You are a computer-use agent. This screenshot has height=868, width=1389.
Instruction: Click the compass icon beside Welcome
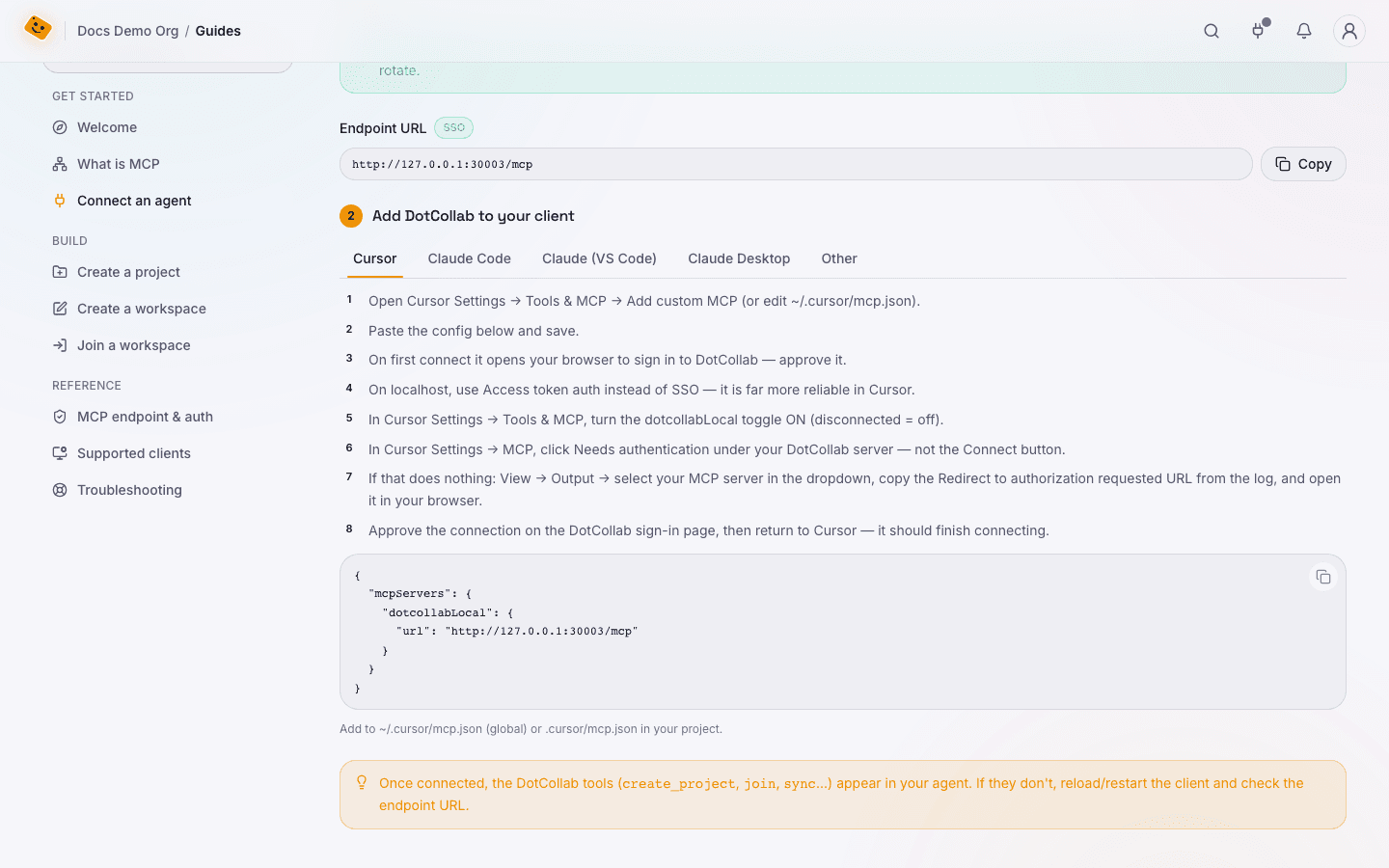tap(60, 127)
